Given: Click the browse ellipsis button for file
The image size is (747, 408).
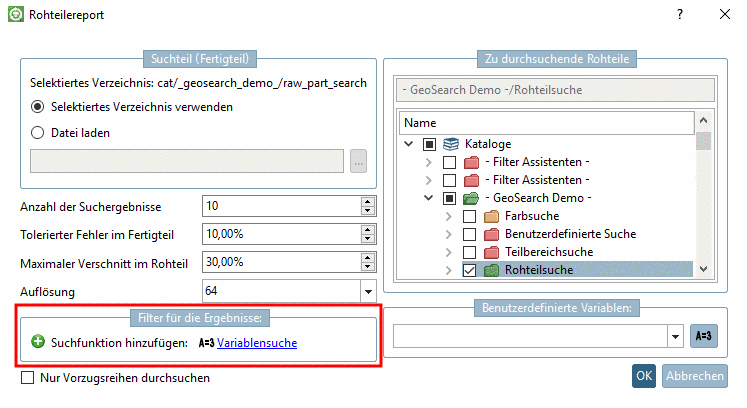Looking at the screenshot, I should coord(358,162).
